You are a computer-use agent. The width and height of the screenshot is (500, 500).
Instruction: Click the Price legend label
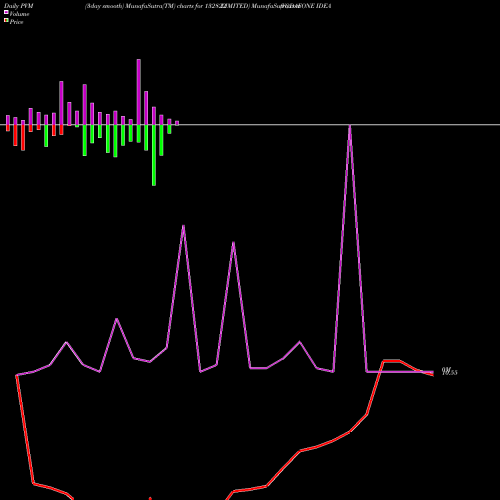tap(16, 22)
